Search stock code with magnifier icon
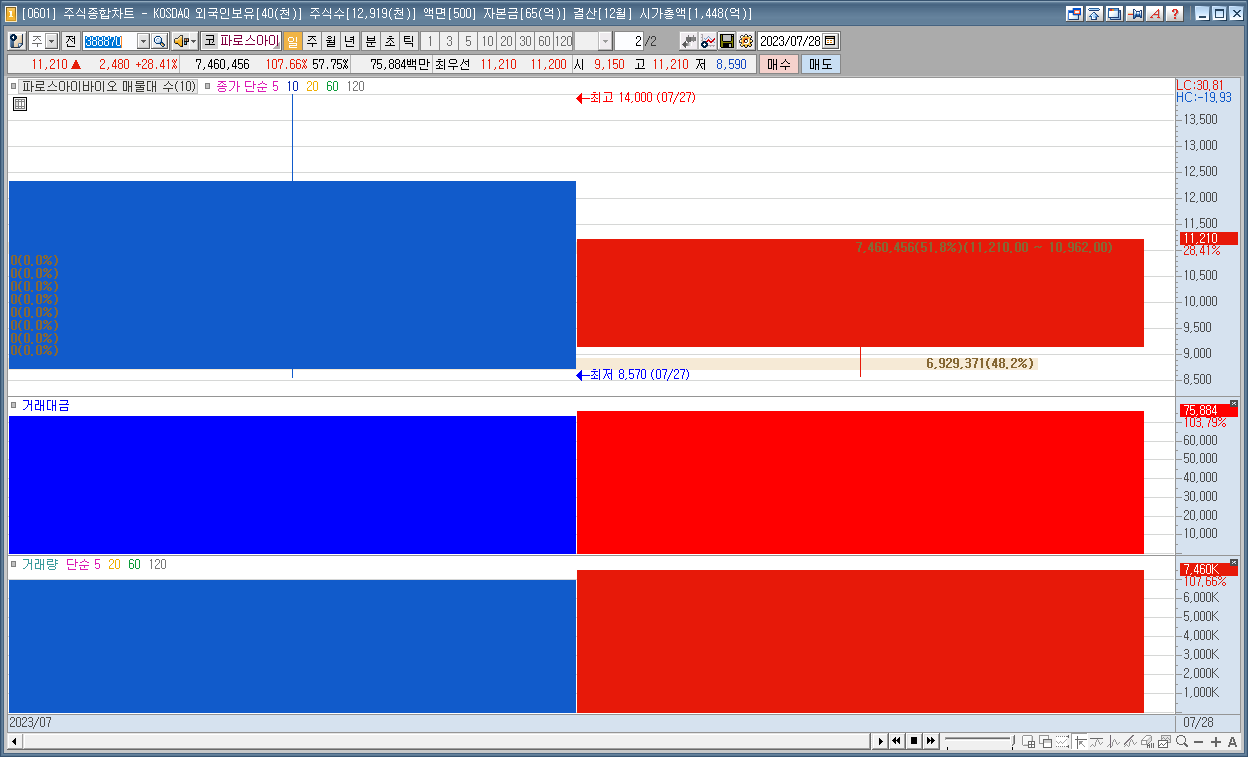Screen dimensions: 1248x757 tap(159, 41)
